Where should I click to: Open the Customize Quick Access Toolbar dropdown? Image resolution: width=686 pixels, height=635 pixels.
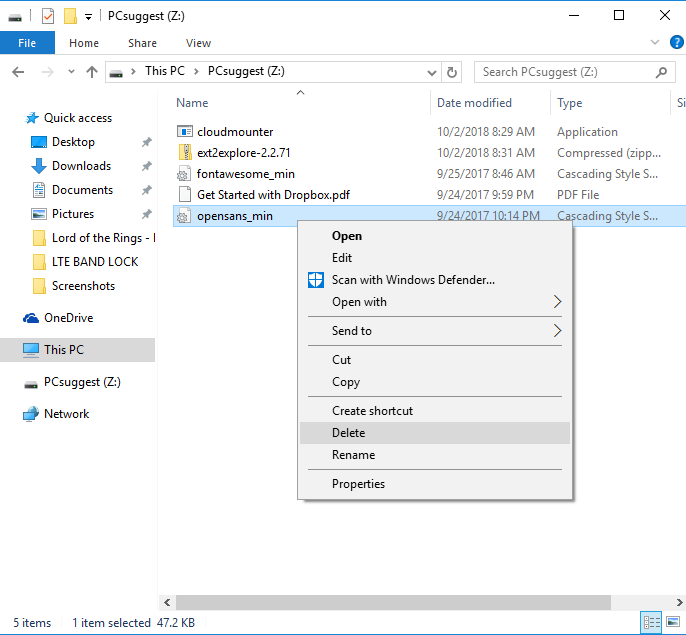88,16
